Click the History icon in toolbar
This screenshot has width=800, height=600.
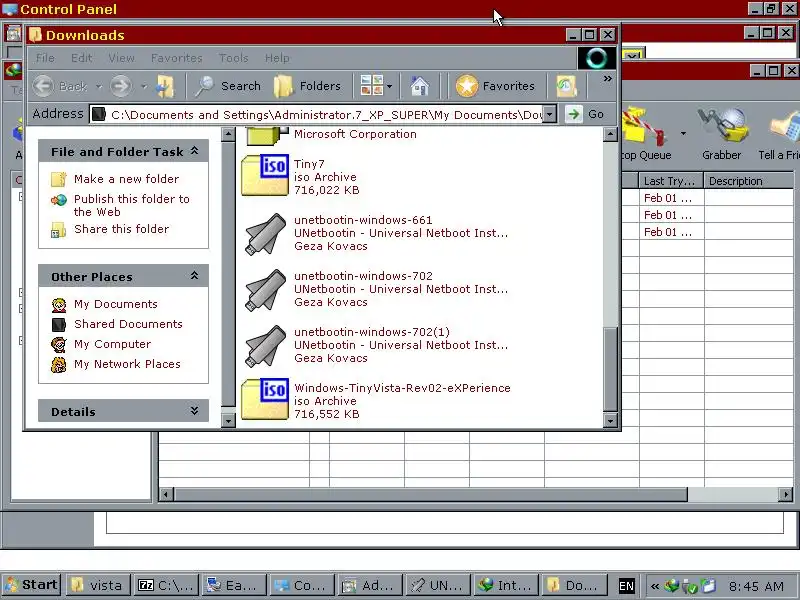(566, 86)
